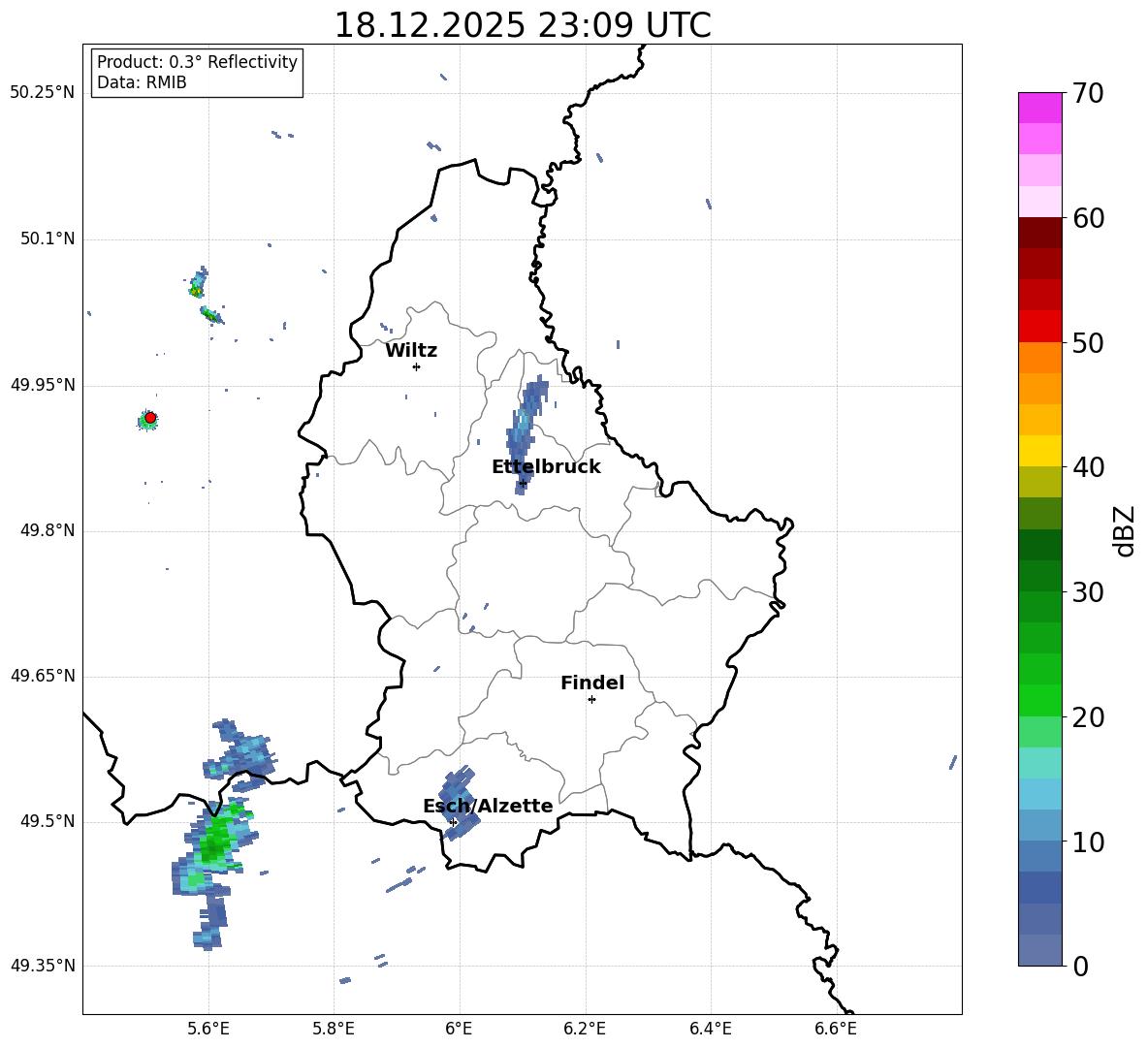Pick the dark green colorbar swatch above 30
This screenshot has width=1148, height=1048.
tap(1040, 576)
